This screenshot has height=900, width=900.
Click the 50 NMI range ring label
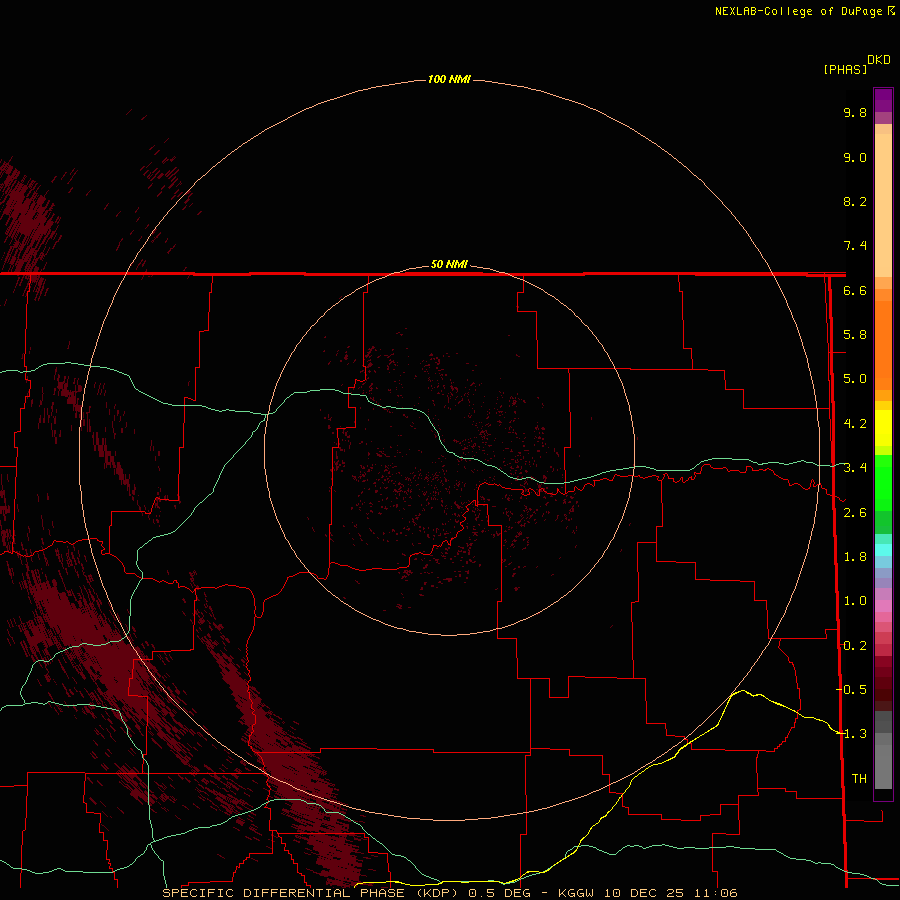(449, 264)
